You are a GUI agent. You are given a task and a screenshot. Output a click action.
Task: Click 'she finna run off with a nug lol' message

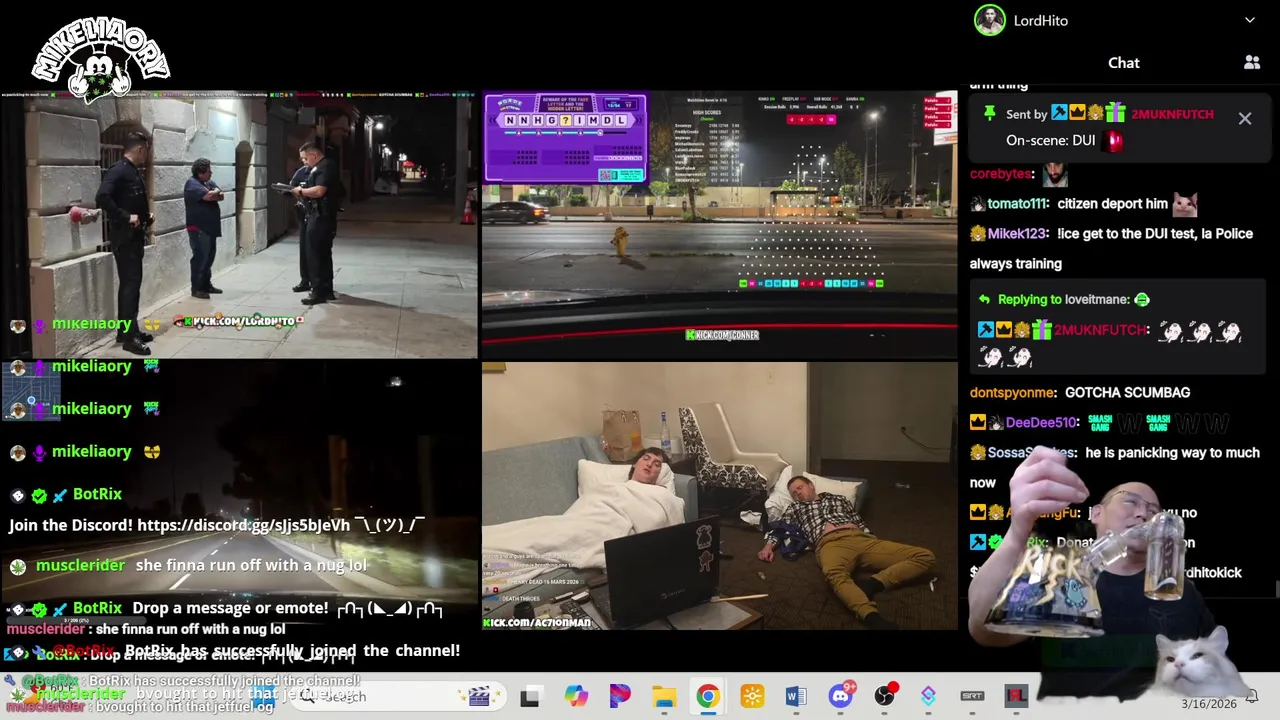click(x=251, y=566)
